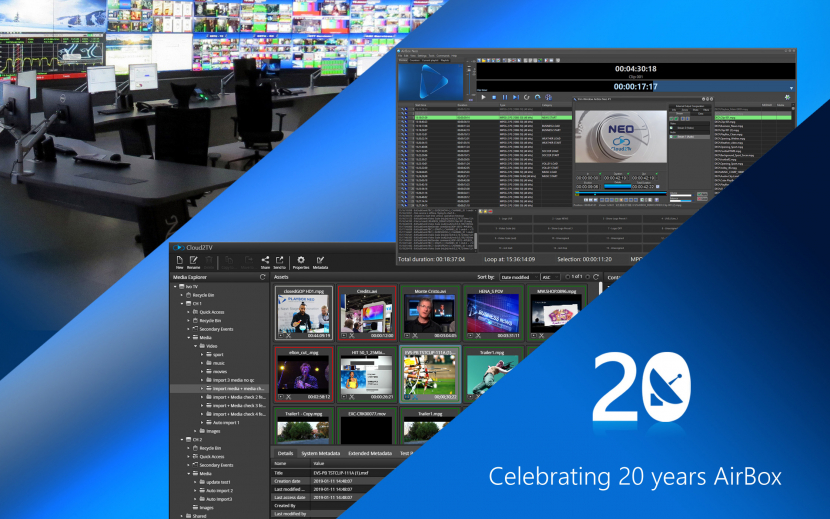Screen dimensions: 830x519
Task: Click the Pause button in AirBox transport
Action: [x=505, y=97]
